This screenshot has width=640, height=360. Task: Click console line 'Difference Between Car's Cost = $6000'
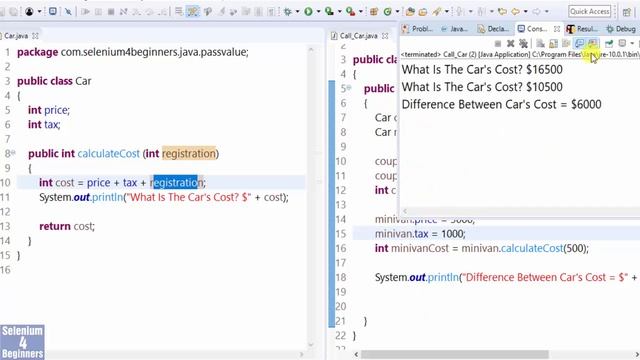[x=501, y=104]
